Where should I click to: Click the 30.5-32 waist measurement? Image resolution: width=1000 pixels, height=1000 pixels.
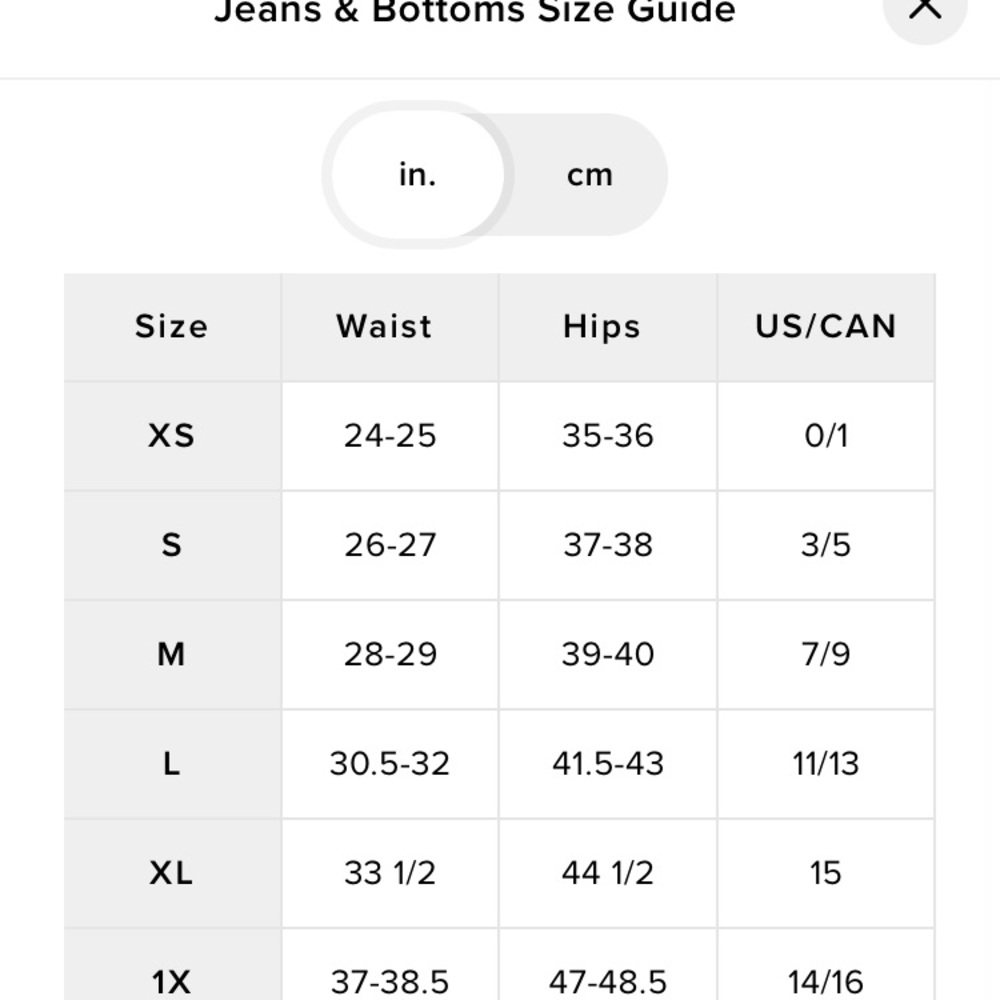tap(390, 763)
